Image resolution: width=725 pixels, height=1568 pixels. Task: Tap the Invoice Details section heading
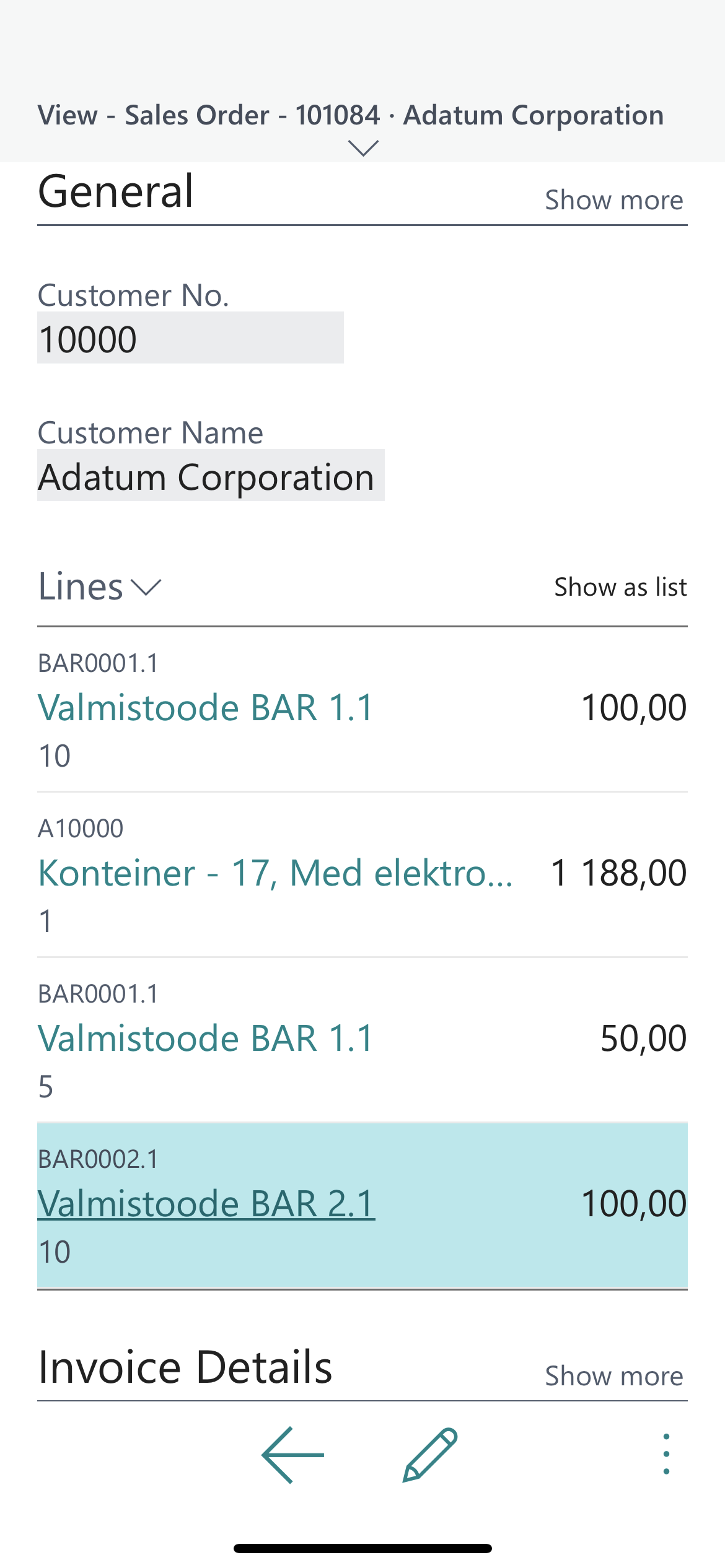coord(185,1367)
